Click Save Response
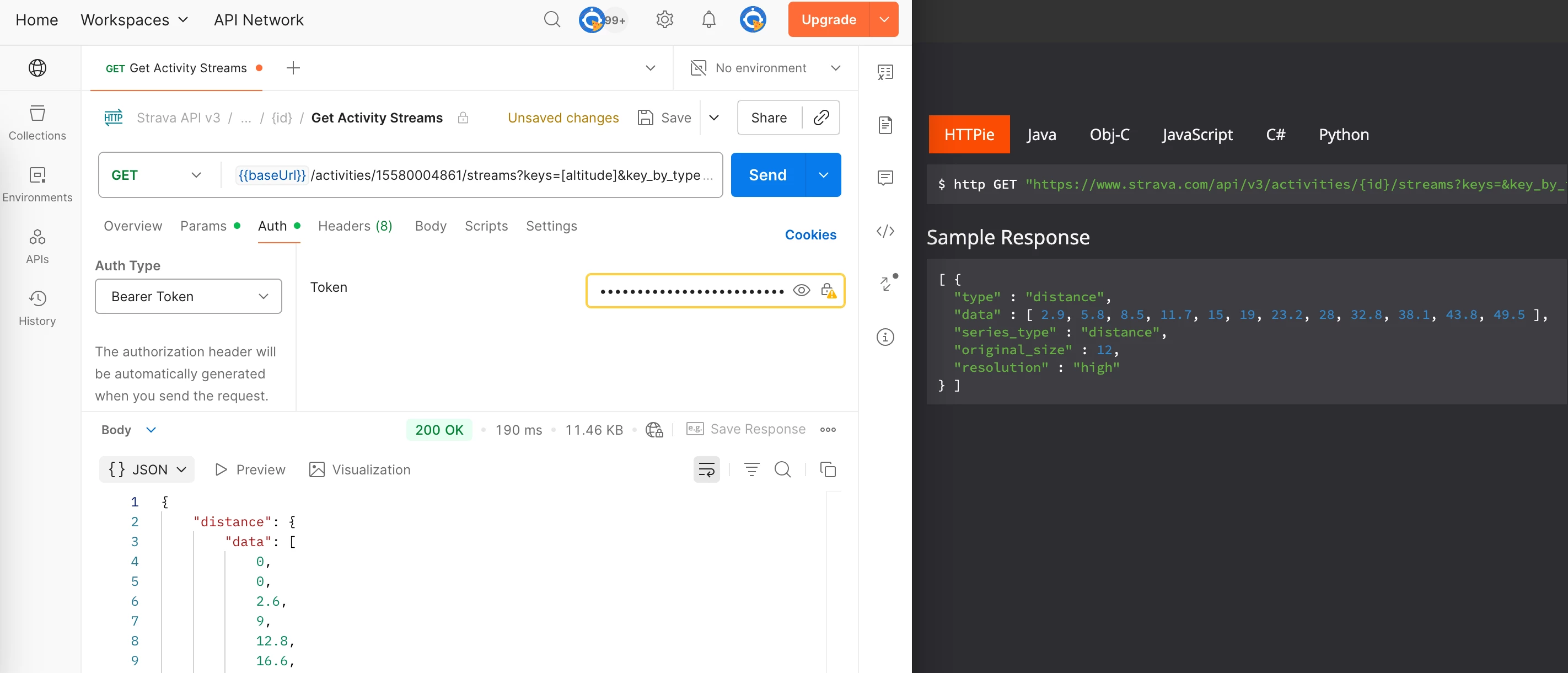1568x673 pixels. click(x=745, y=429)
